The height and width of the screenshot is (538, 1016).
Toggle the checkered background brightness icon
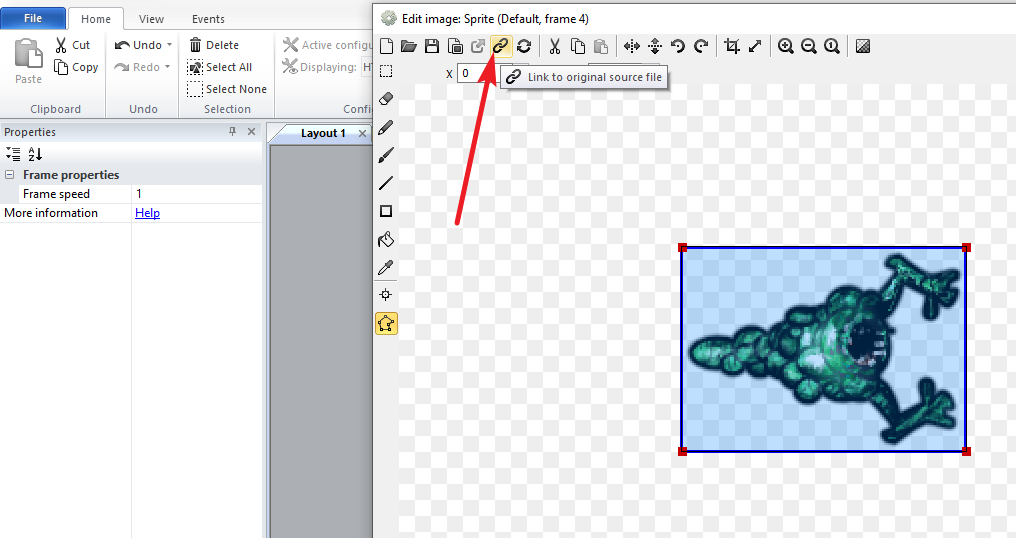(x=863, y=46)
